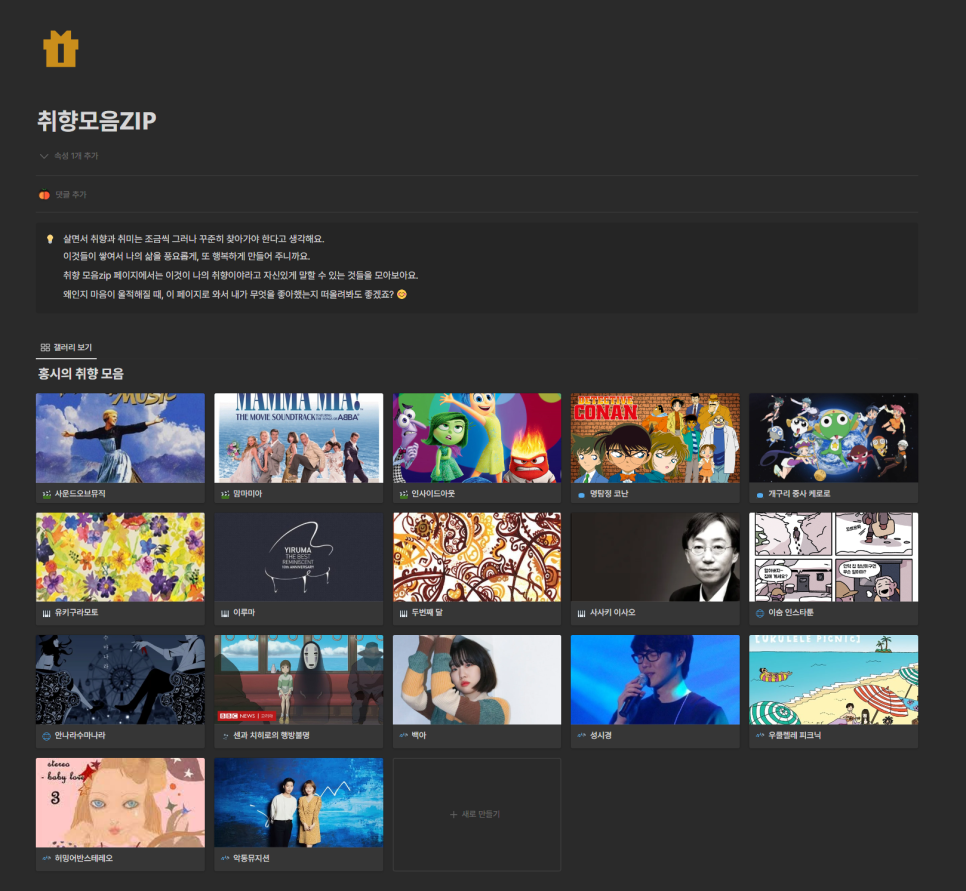The image size is (966, 891).
Task: Click the page title 취향모음ZIP
Action: [97, 121]
